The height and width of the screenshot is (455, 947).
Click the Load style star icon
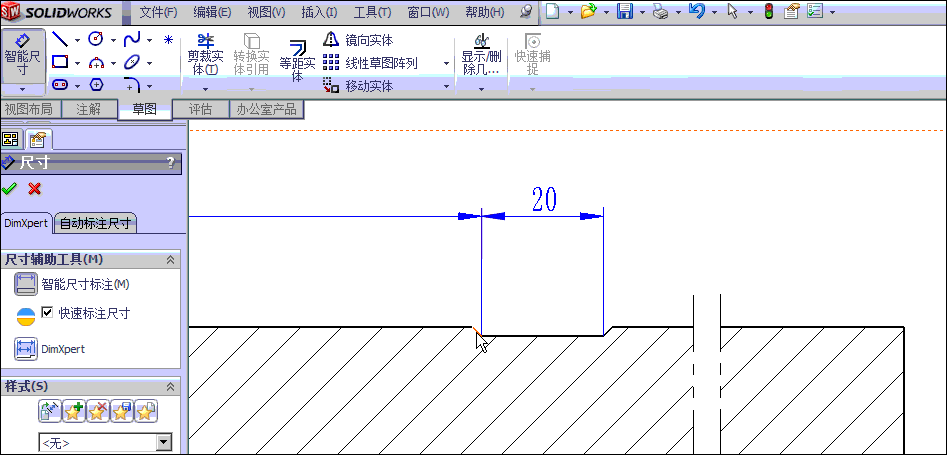146,411
